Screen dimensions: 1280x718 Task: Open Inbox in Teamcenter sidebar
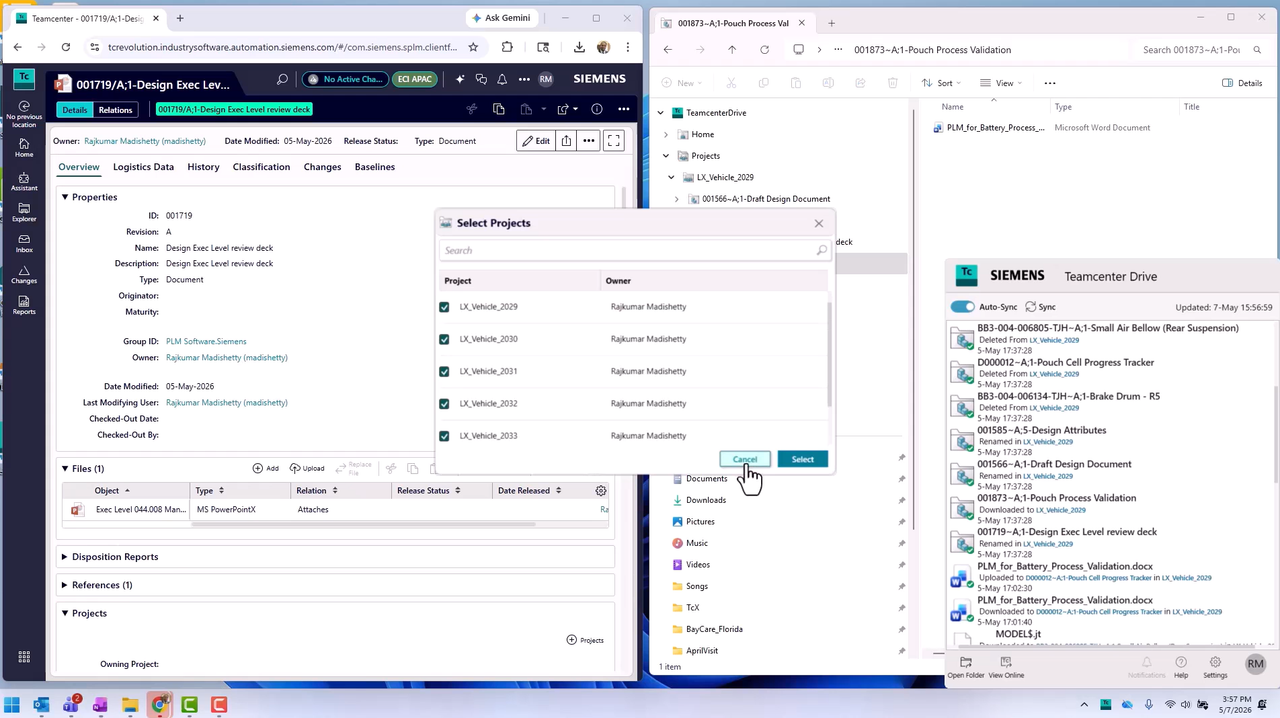click(24, 243)
